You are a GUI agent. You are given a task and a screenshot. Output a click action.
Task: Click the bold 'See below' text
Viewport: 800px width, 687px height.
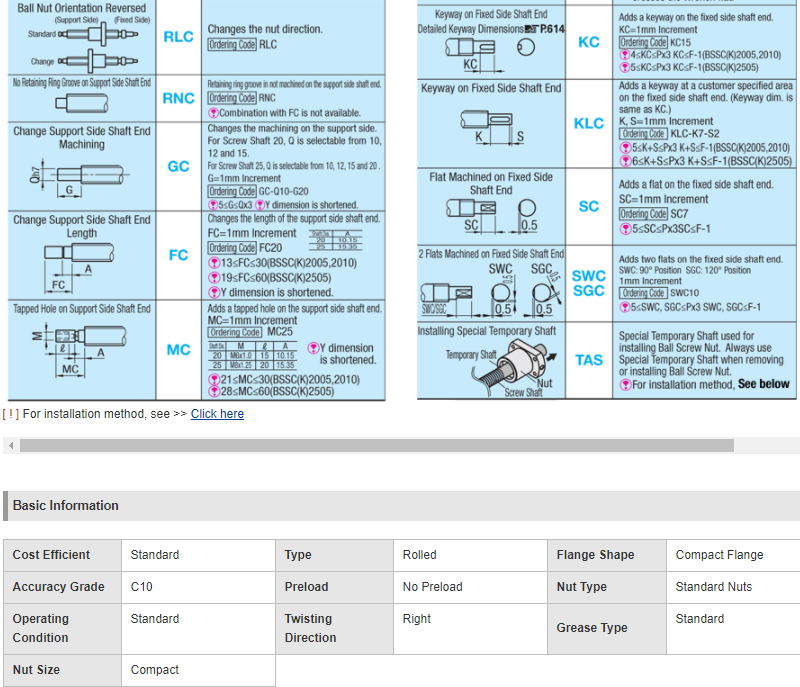764,384
